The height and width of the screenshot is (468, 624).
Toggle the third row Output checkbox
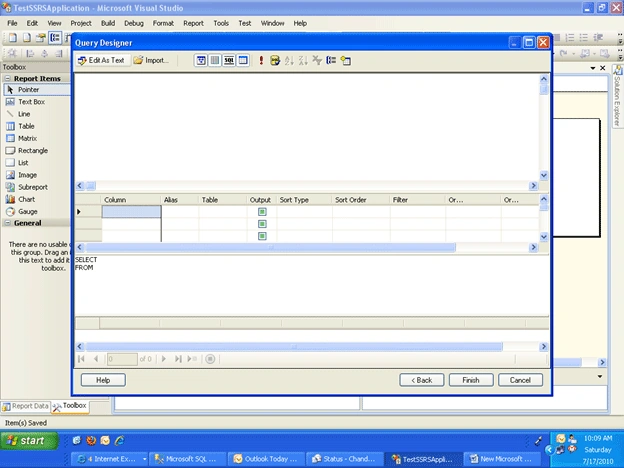262,236
